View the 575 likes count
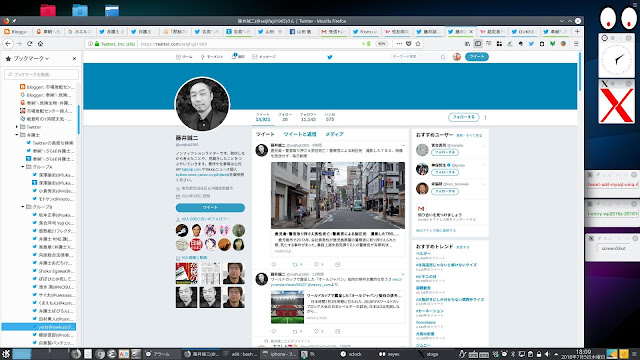This screenshot has width=640, height=360. (x=330, y=118)
